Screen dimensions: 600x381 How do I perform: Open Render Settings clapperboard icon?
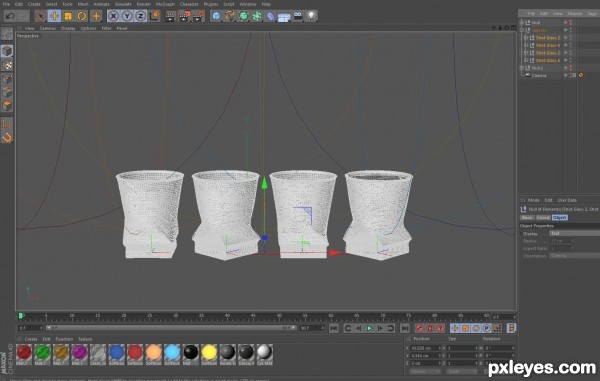coord(199,16)
